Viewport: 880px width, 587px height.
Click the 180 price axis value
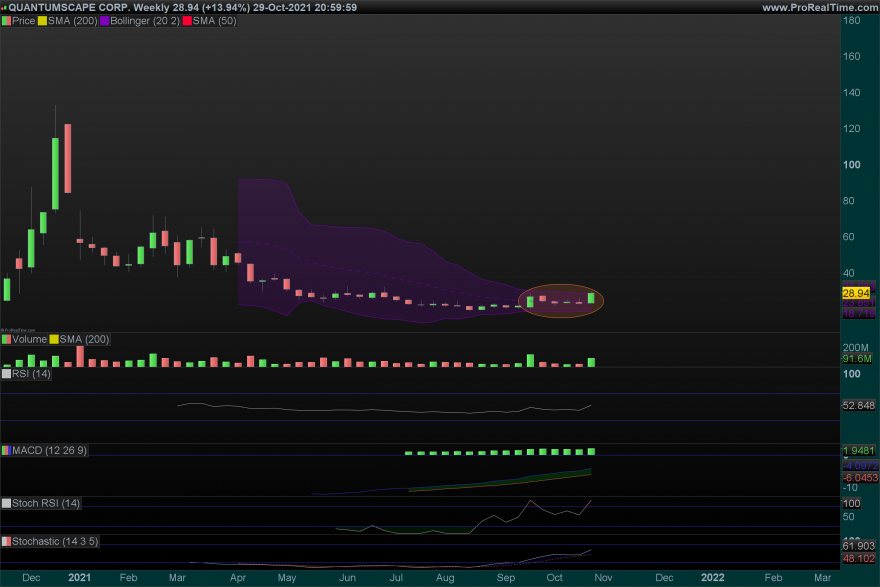[x=851, y=20]
